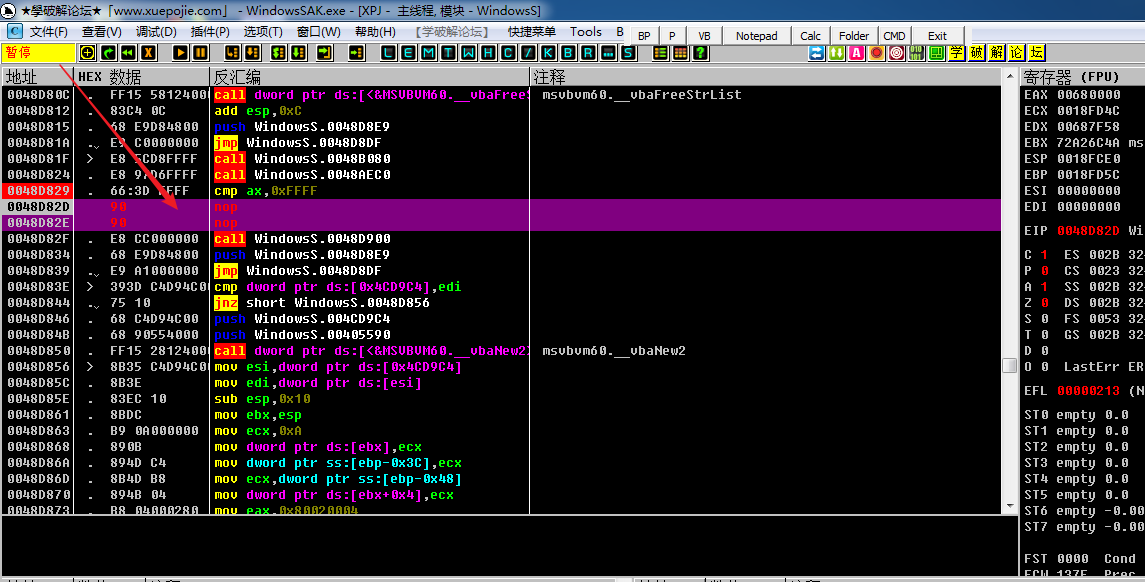Open Memory map via M icon
The height and width of the screenshot is (582, 1145).
429,53
